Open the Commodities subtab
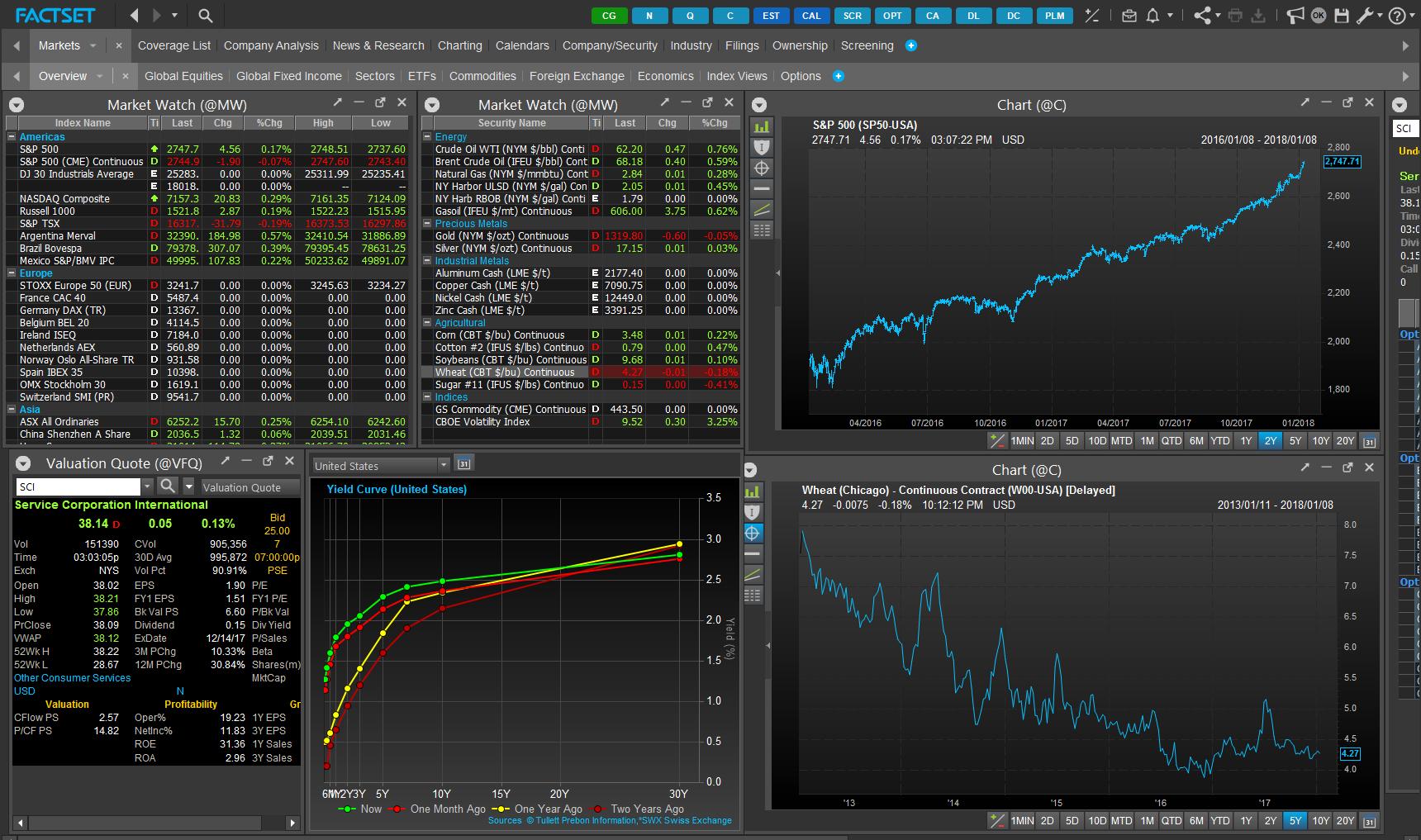The height and width of the screenshot is (840, 1421). 482,76
